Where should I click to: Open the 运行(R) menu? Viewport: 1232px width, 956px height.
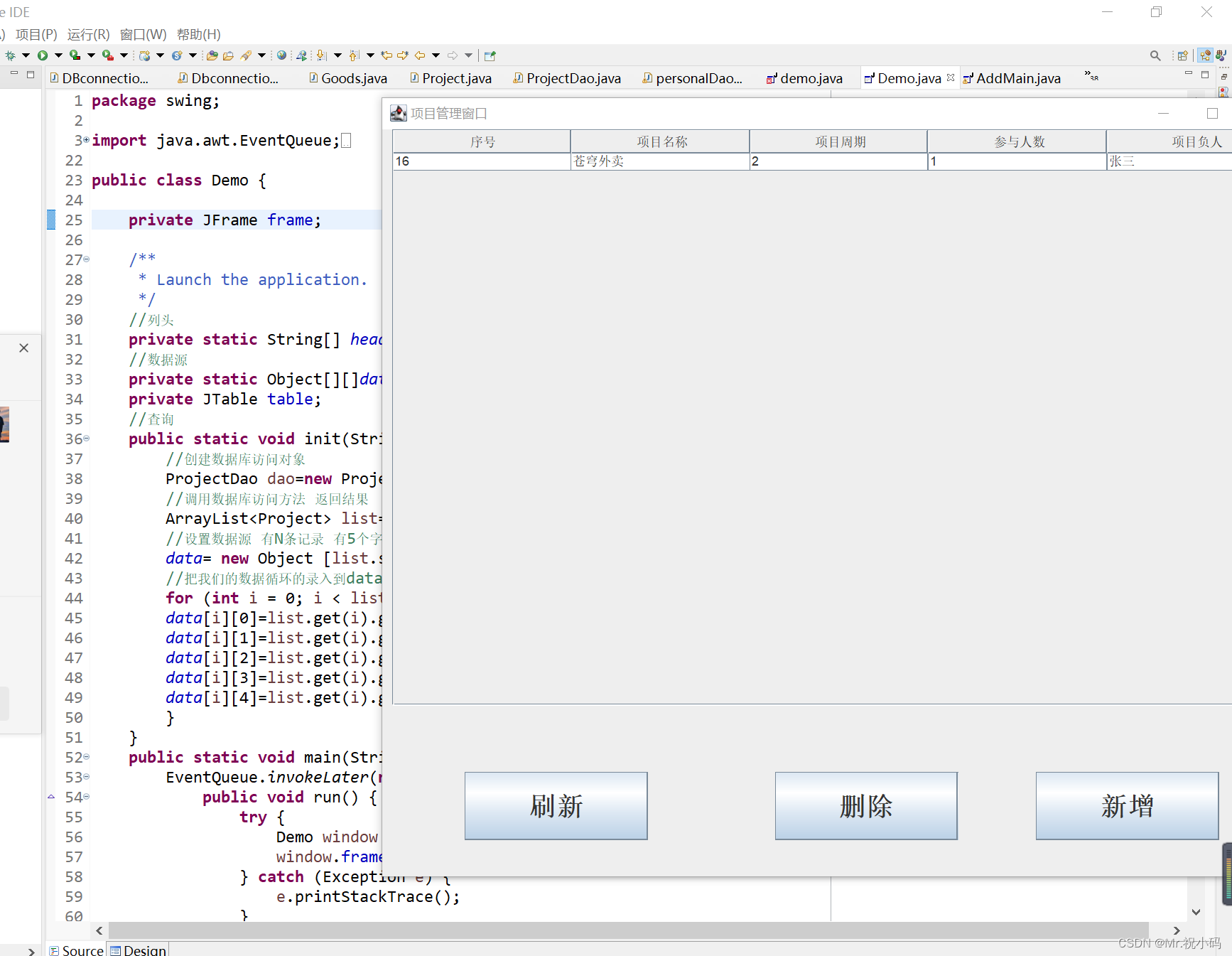tap(89, 34)
